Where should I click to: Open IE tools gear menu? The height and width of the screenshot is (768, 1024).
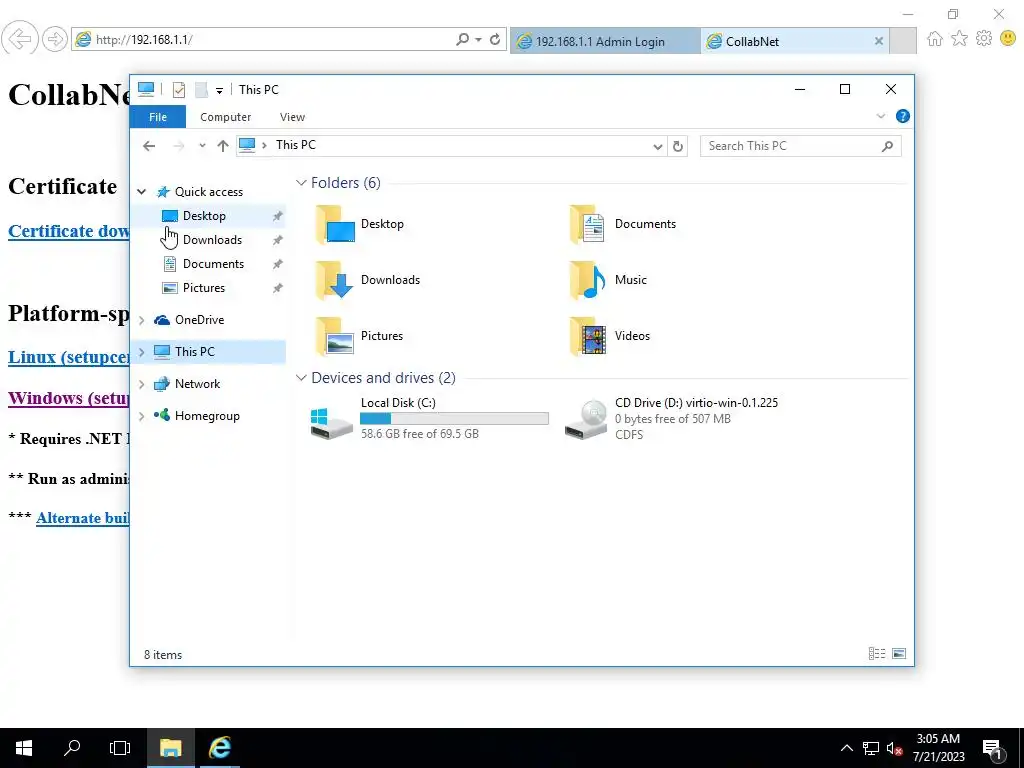click(x=984, y=39)
